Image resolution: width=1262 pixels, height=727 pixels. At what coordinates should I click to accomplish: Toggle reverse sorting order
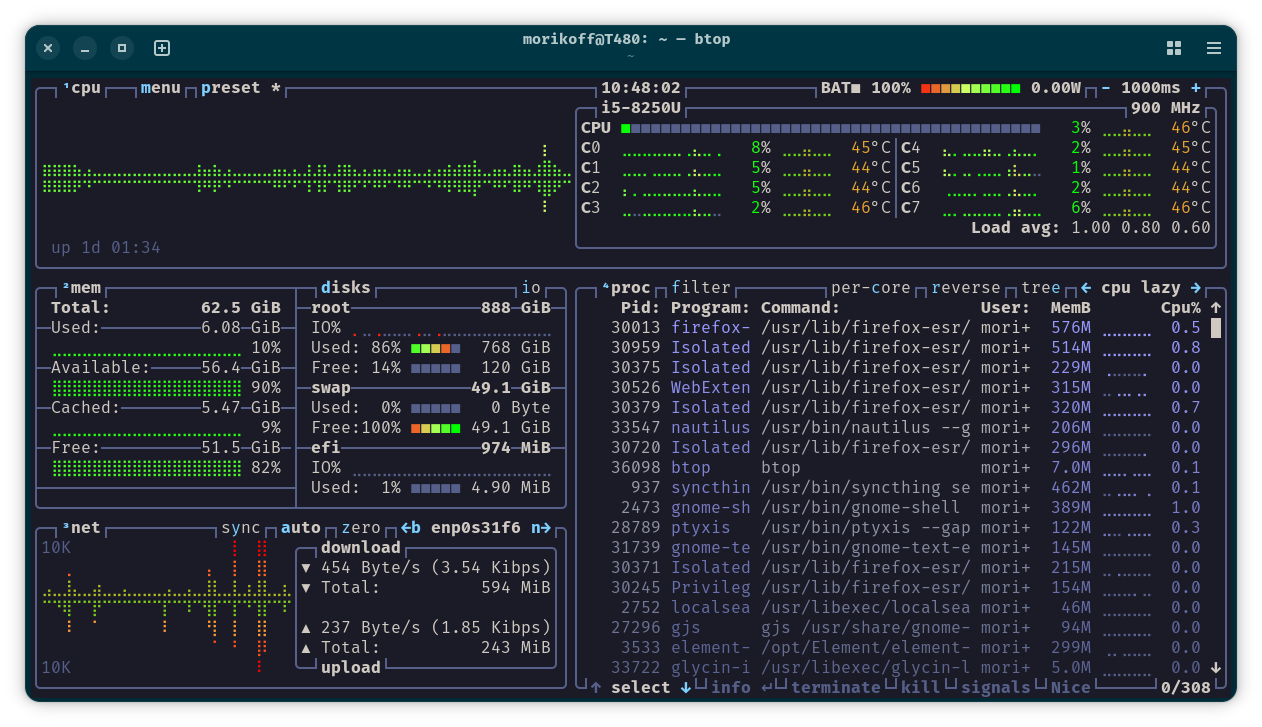tap(966, 288)
